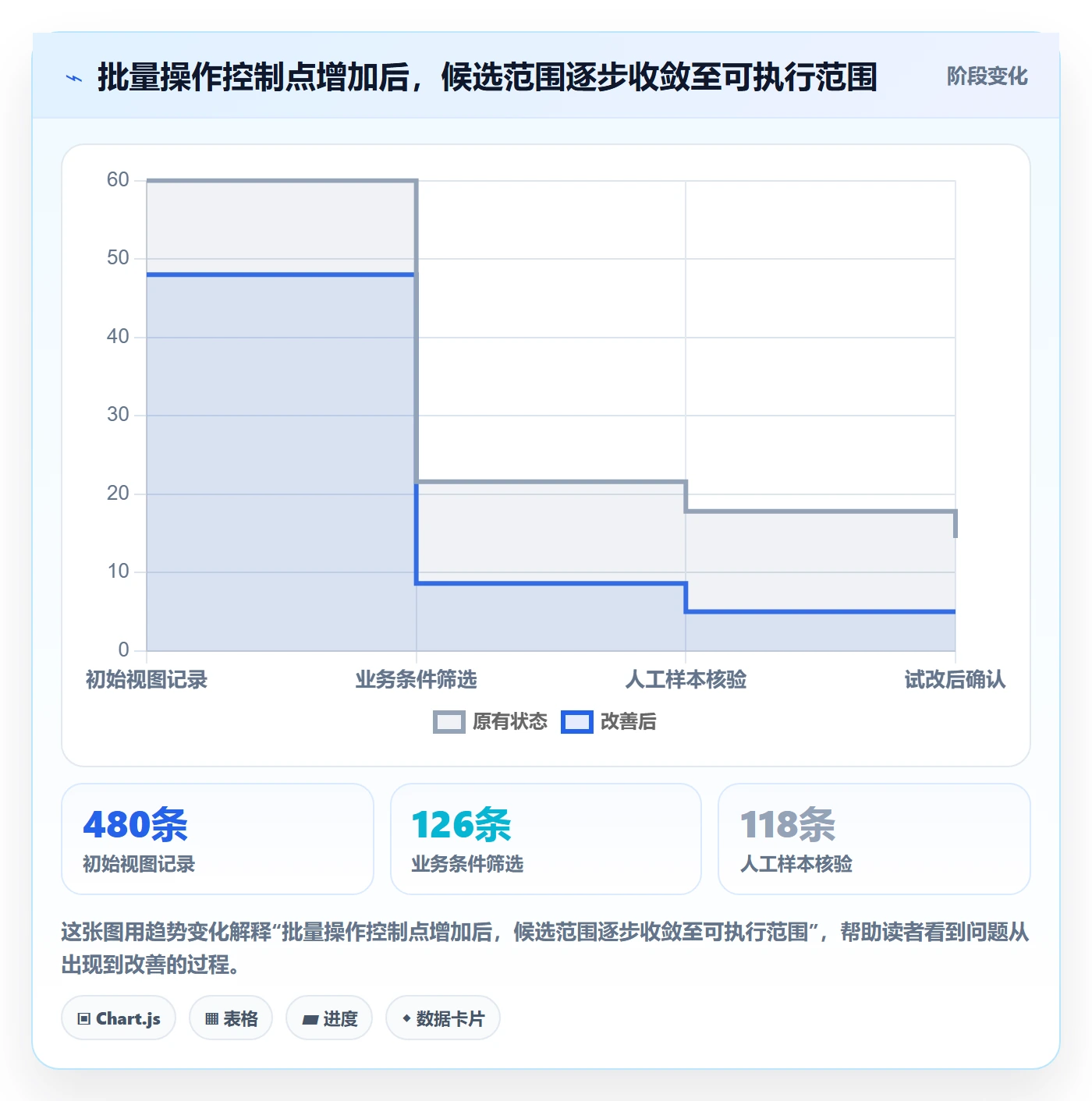1092x1101 pixels.
Task: Open the 126条 业务条件筛选 data card
Action: point(546,839)
